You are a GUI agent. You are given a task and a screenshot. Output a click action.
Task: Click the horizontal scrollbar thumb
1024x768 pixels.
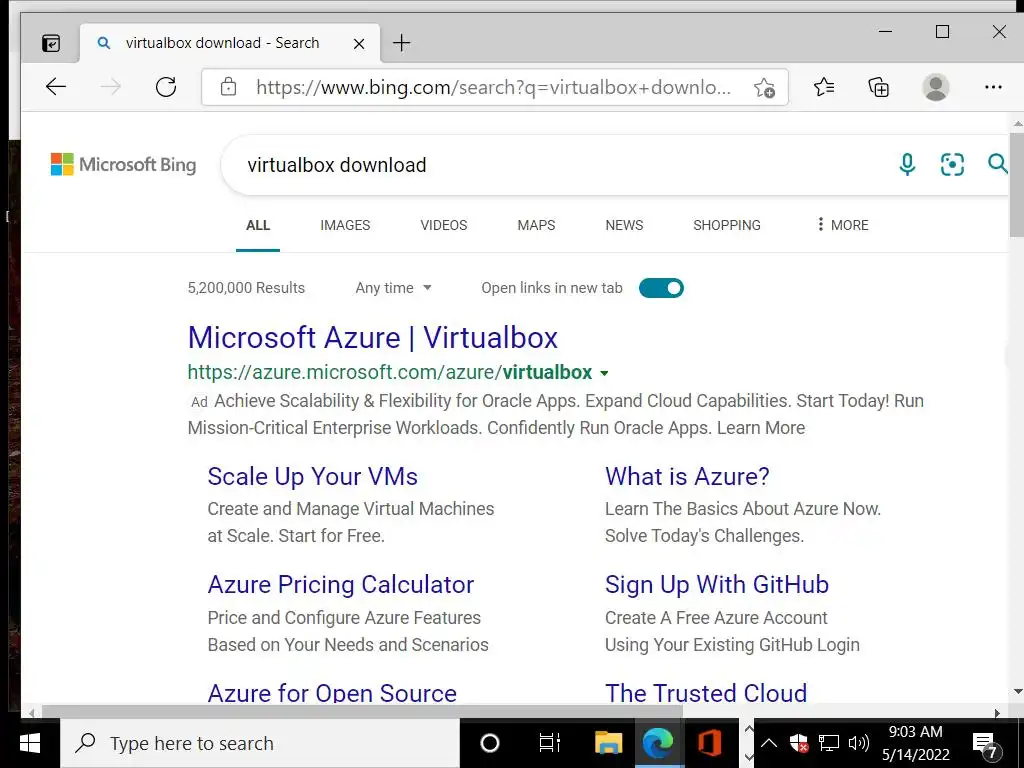point(362,712)
